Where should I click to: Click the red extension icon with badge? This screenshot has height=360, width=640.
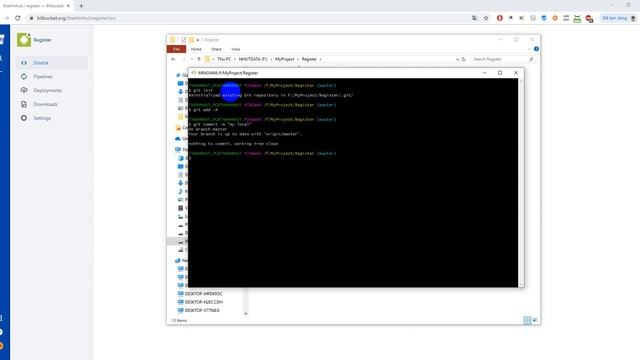click(589, 18)
